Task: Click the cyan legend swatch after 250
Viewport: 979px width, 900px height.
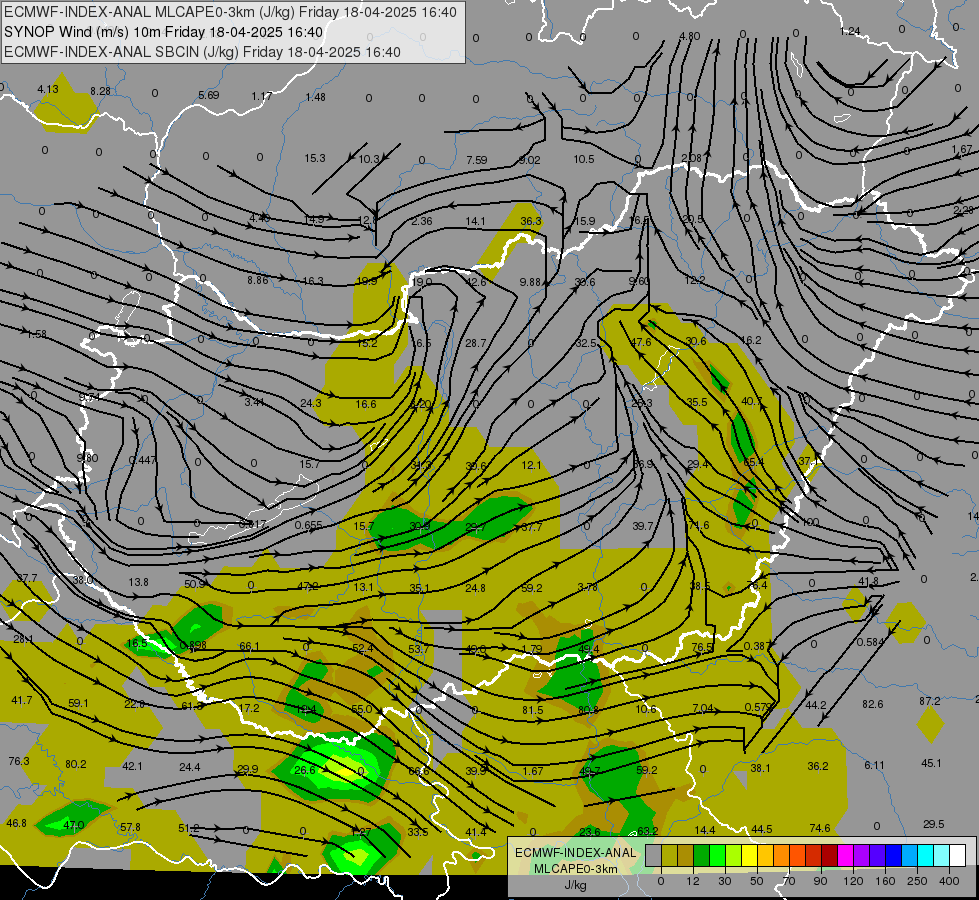Action: coord(927,856)
